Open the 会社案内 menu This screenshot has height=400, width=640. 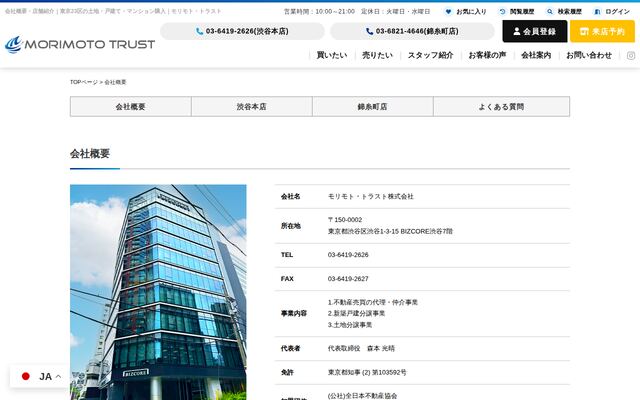coord(536,55)
